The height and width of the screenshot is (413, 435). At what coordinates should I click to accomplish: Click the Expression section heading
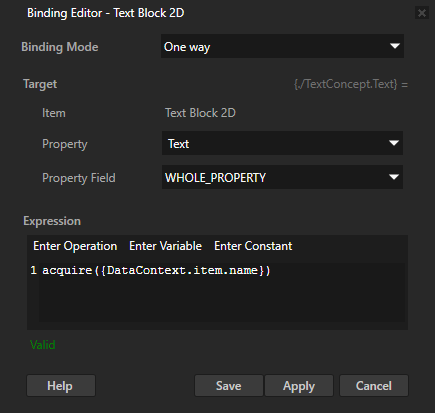point(52,221)
